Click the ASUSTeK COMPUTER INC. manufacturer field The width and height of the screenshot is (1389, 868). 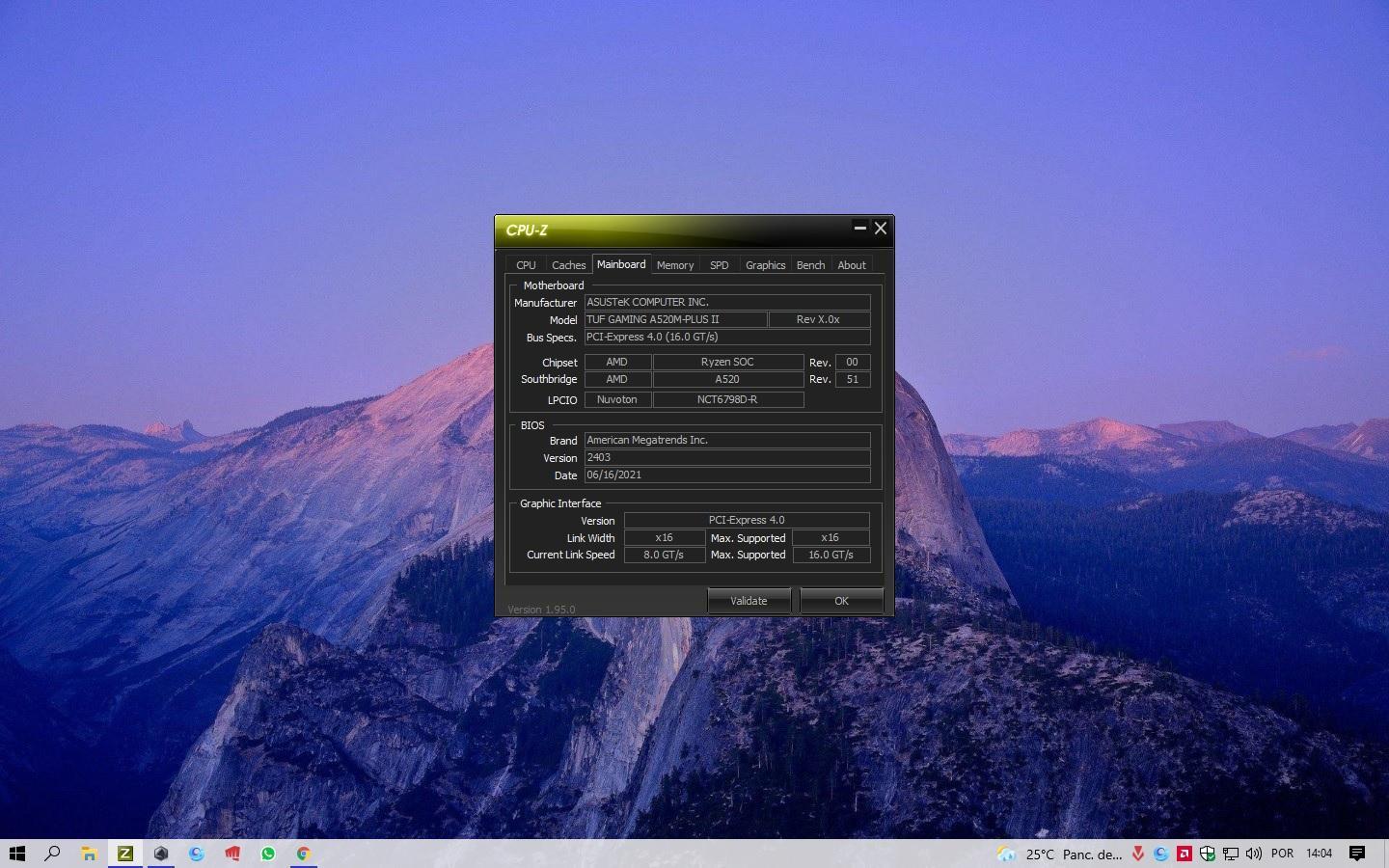coord(727,303)
